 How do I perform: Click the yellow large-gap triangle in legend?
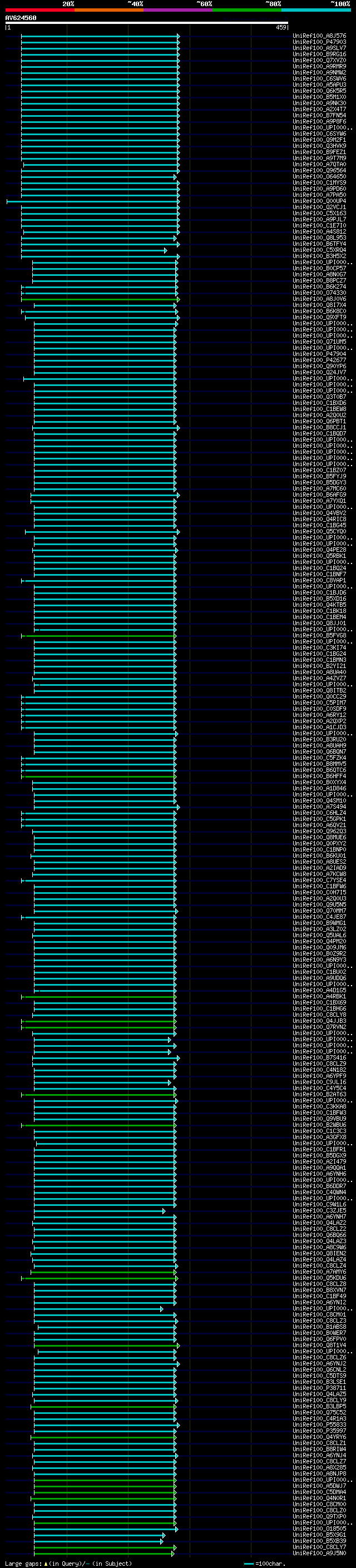[46, 1564]
